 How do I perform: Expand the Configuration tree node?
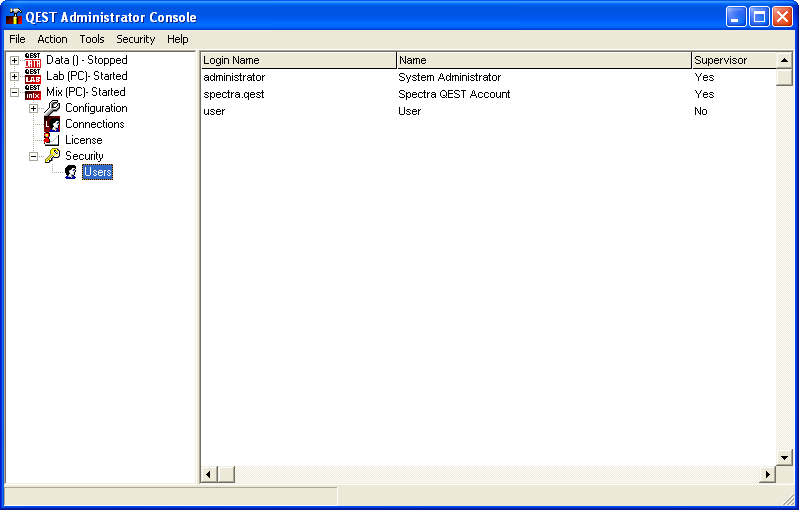tap(33, 108)
